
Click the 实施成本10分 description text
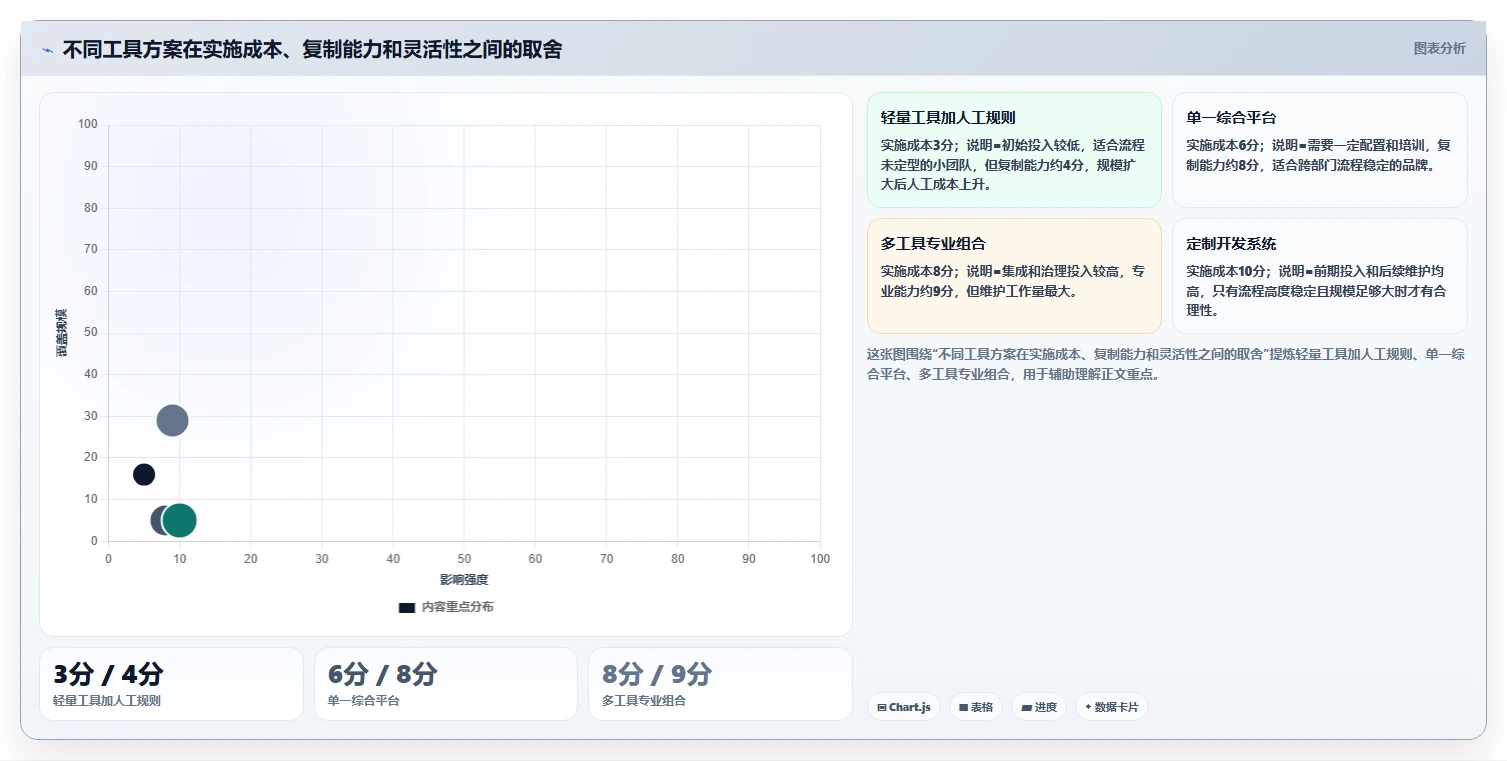coord(1318,291)
